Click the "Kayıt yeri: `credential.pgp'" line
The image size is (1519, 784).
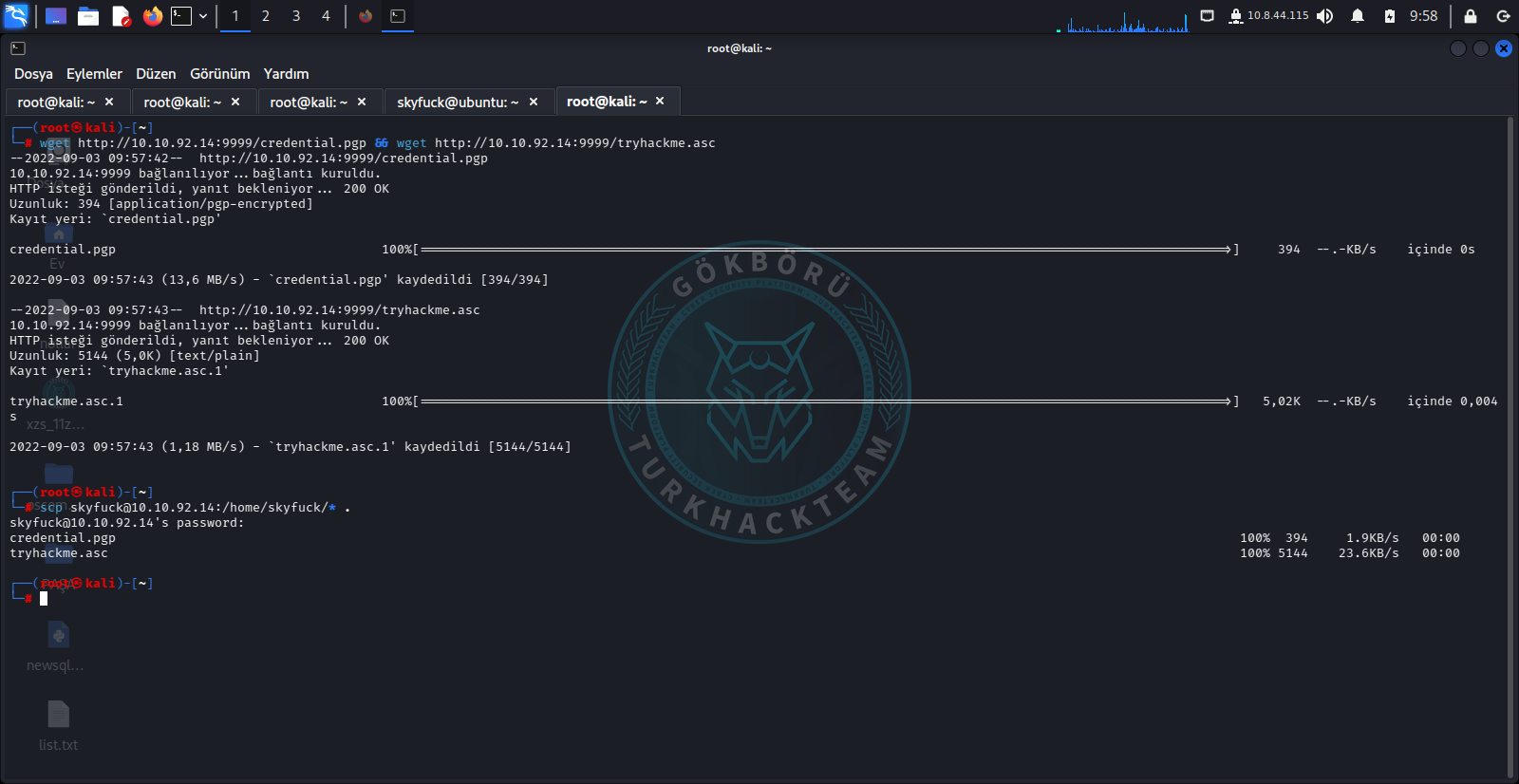pos(116,219)
